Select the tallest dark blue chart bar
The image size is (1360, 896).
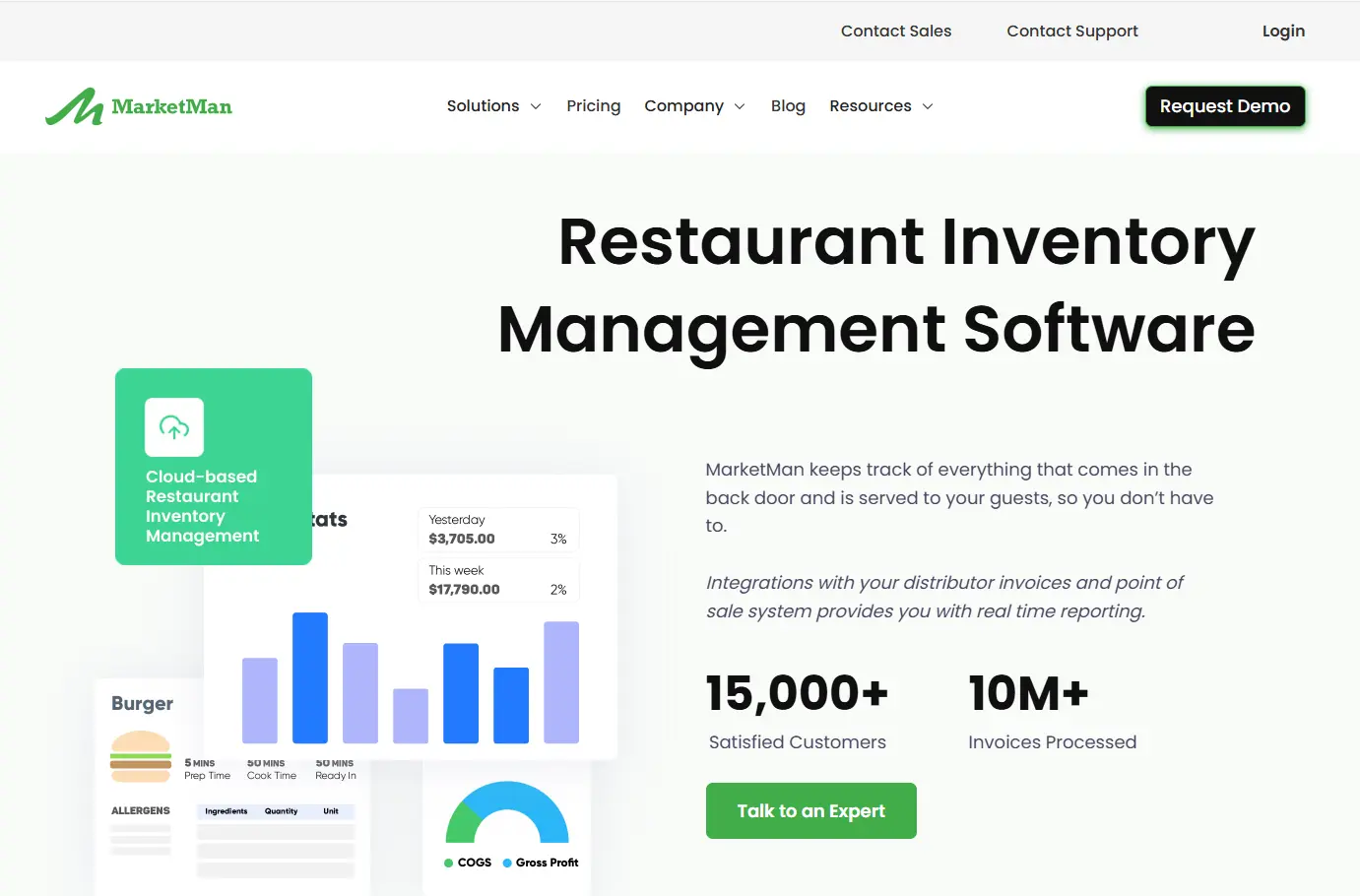(x=310, y=677)
